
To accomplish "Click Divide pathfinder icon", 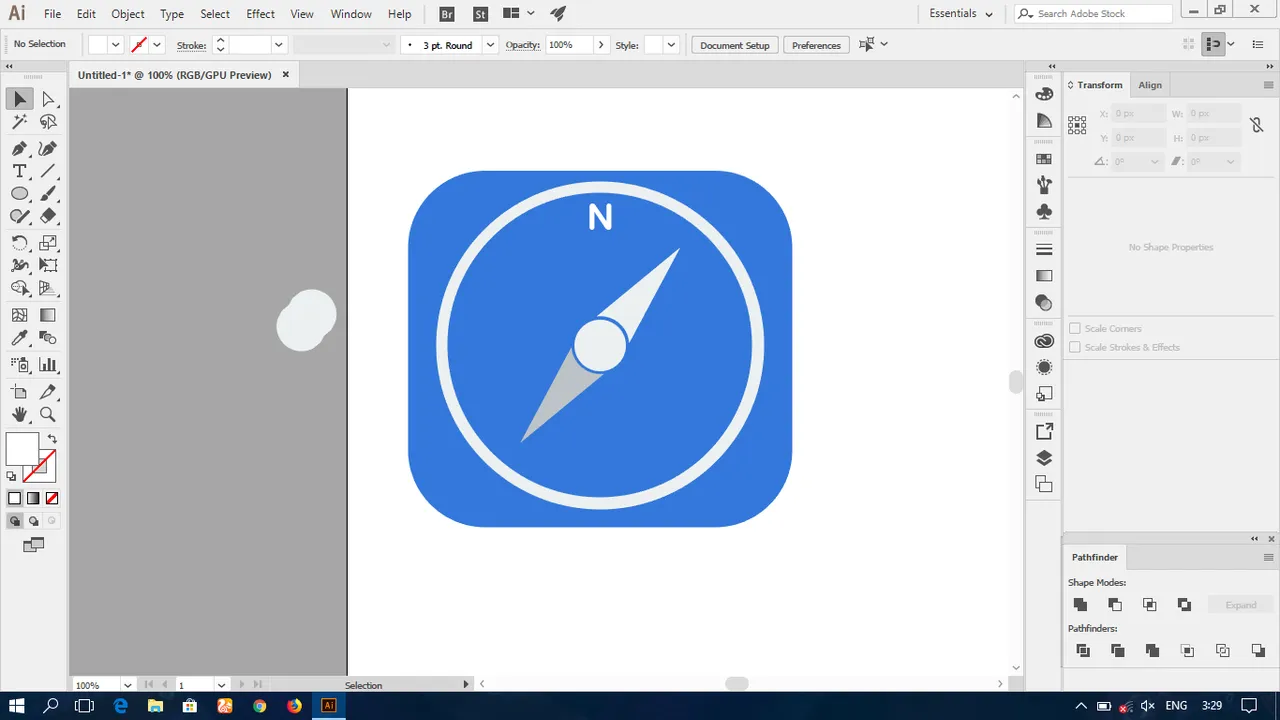I will 1083,650.
